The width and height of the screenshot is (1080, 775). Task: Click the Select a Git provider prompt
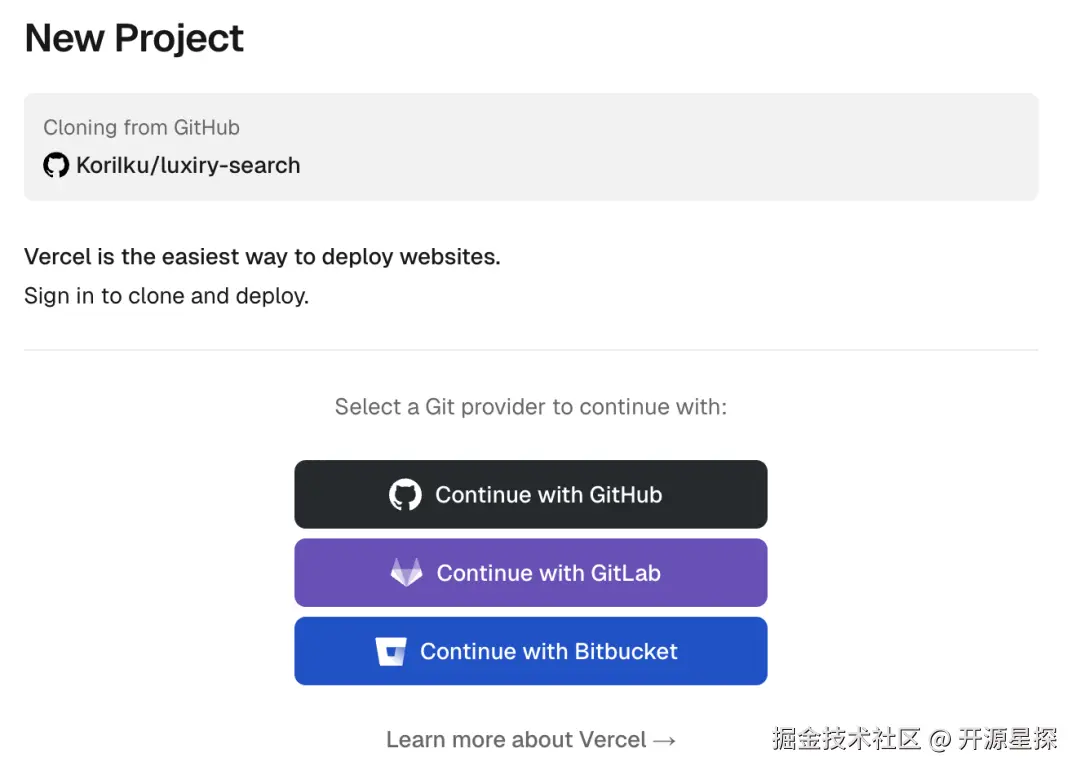530,407
